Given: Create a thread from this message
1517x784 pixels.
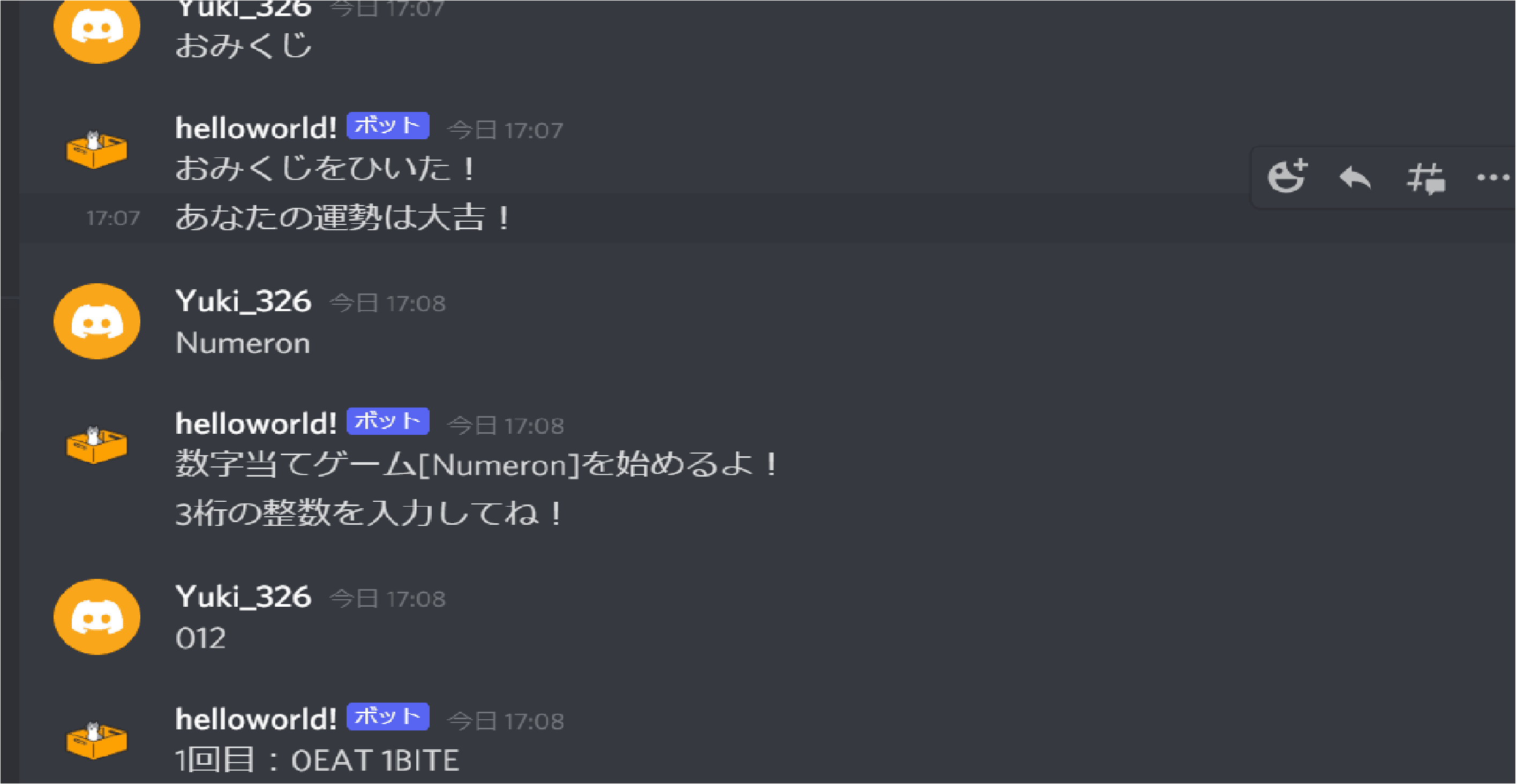Looking at the screenshot, I should click(x=1426, y=178).
